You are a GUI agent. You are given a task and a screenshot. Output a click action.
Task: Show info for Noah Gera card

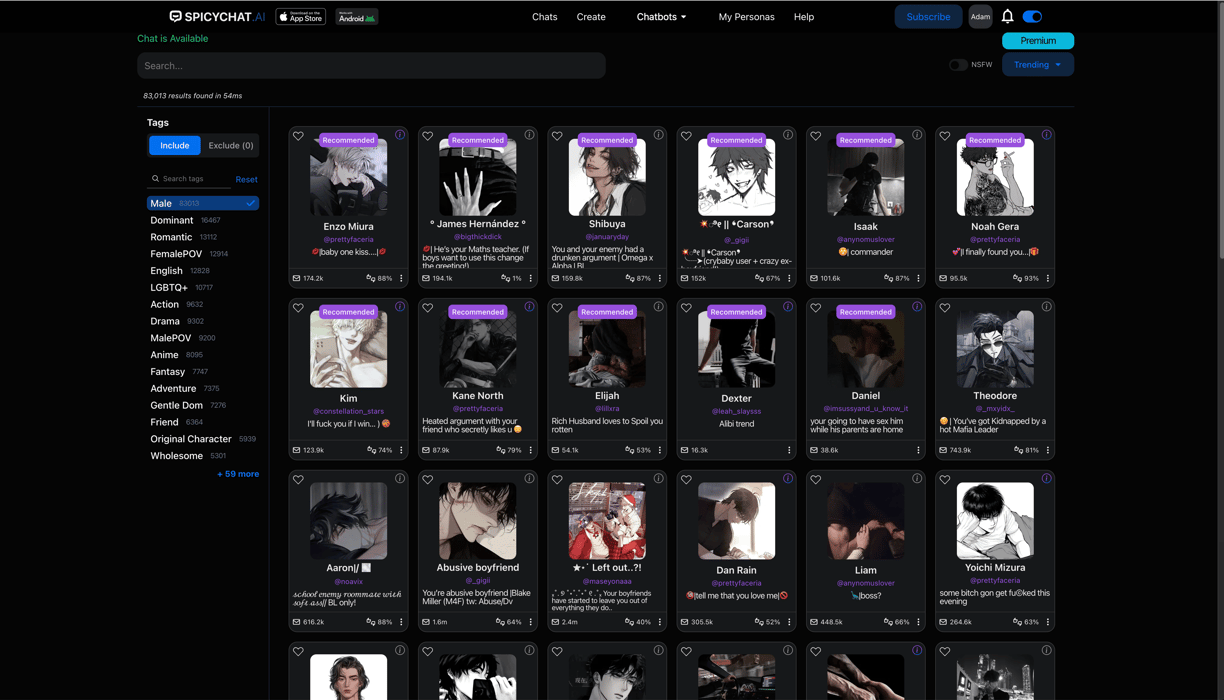(1046, 135)
